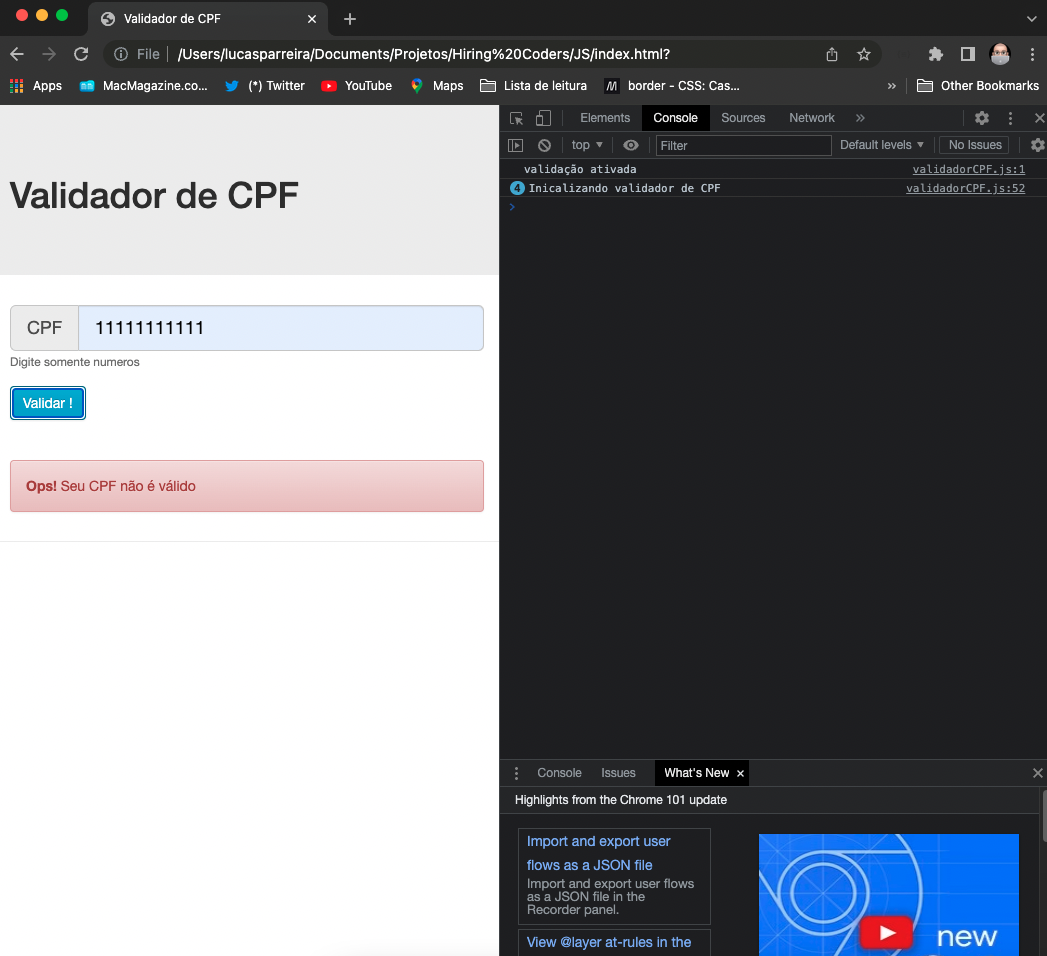Clear the console messages
This screenshot has width=1047, height=956.
[x=544, y=145]
